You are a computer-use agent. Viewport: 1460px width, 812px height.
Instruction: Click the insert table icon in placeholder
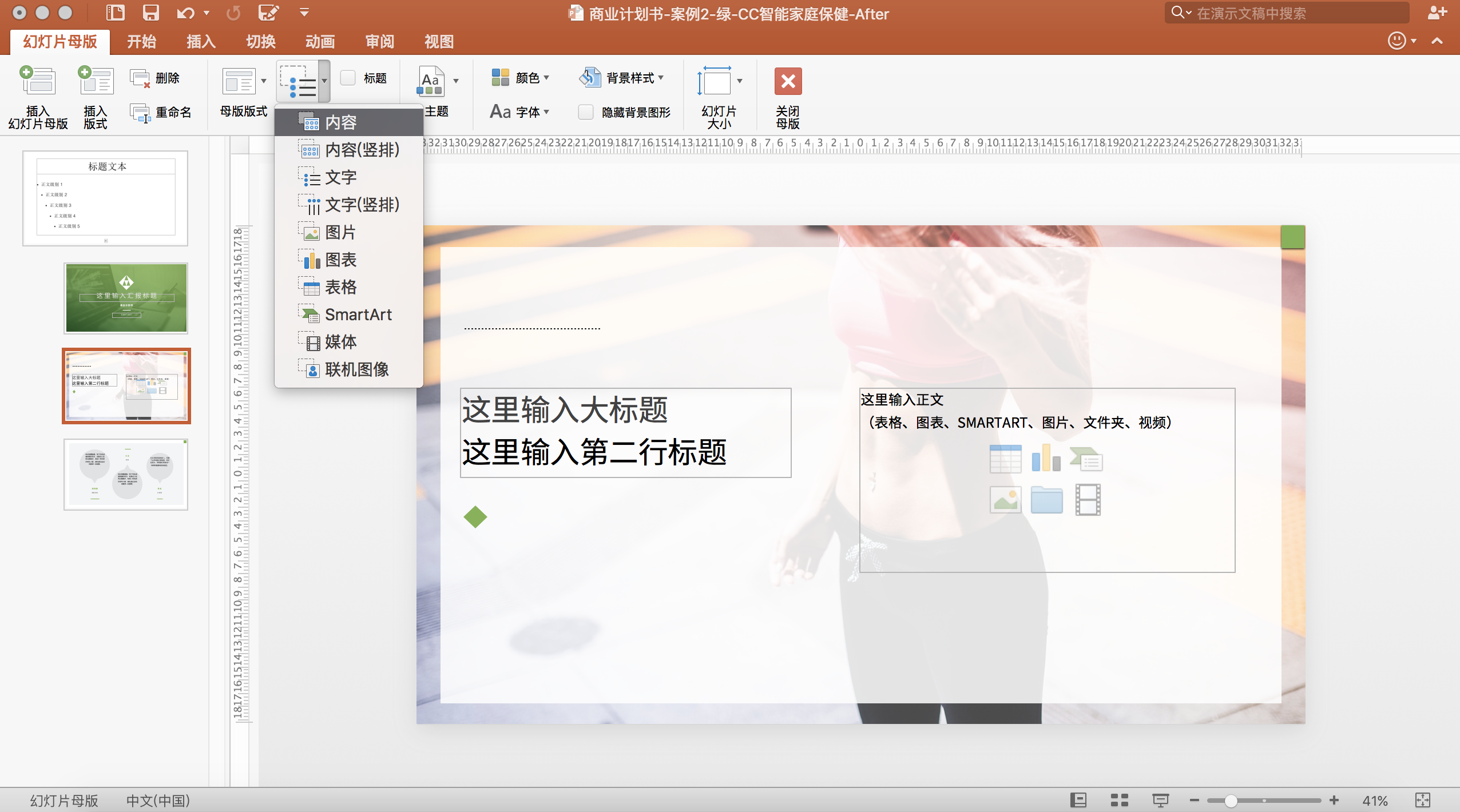click(x=1005, y=459)
